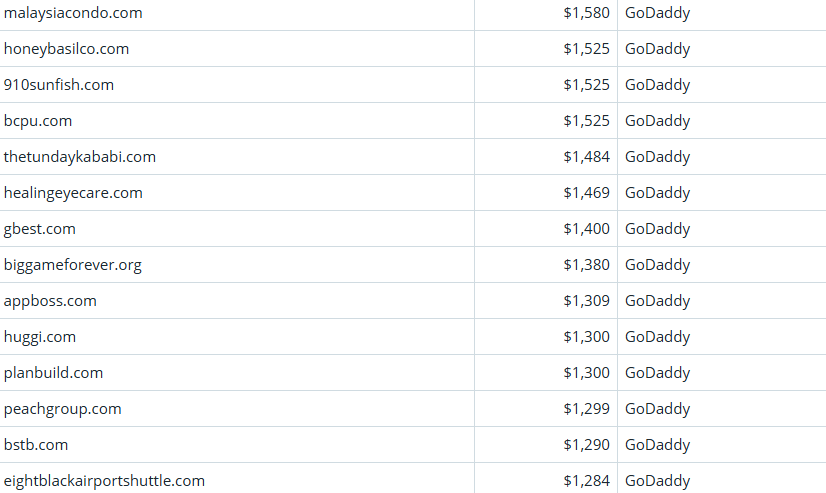Click the $1,400 price for gbest.com
826x493 pixels.
point(586,229)
